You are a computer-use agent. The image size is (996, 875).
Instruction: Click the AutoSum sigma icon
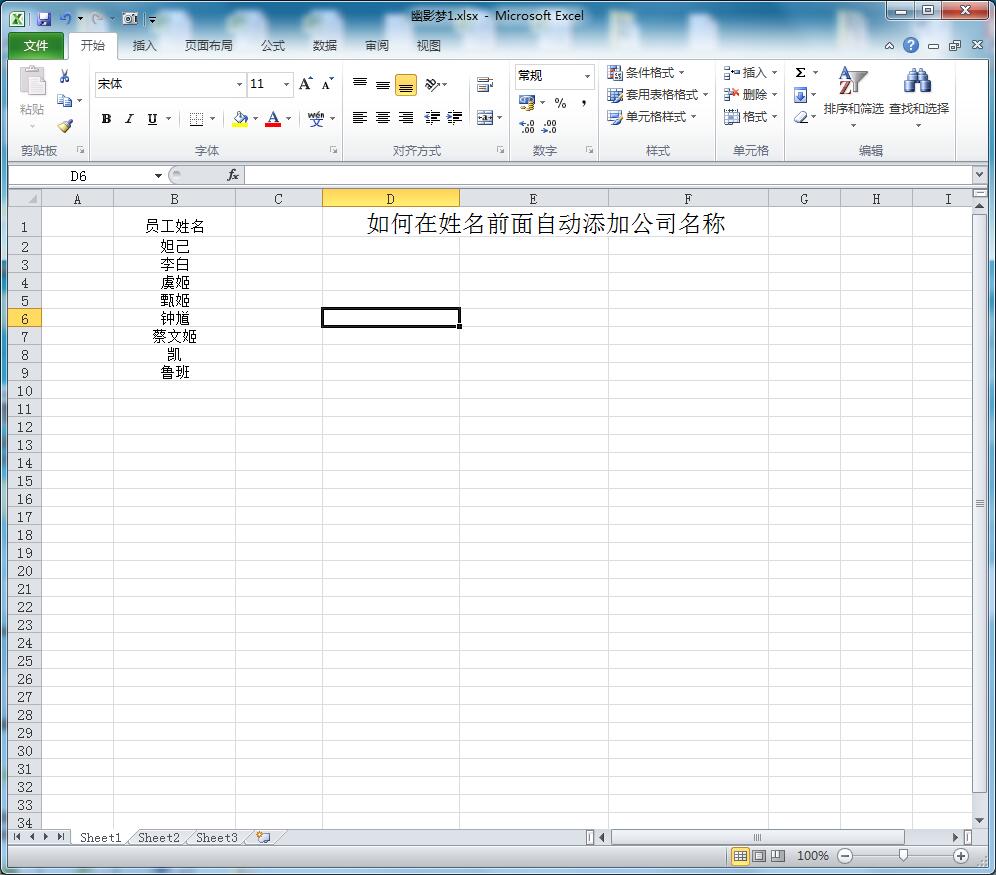pyautogui.click(x=800, y=72)
